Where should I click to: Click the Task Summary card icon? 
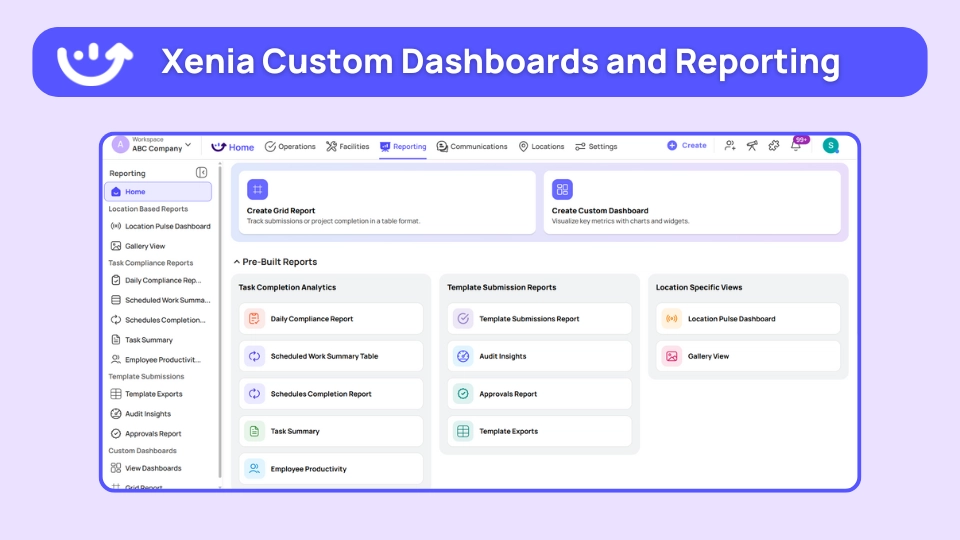[x=254, y=431]
